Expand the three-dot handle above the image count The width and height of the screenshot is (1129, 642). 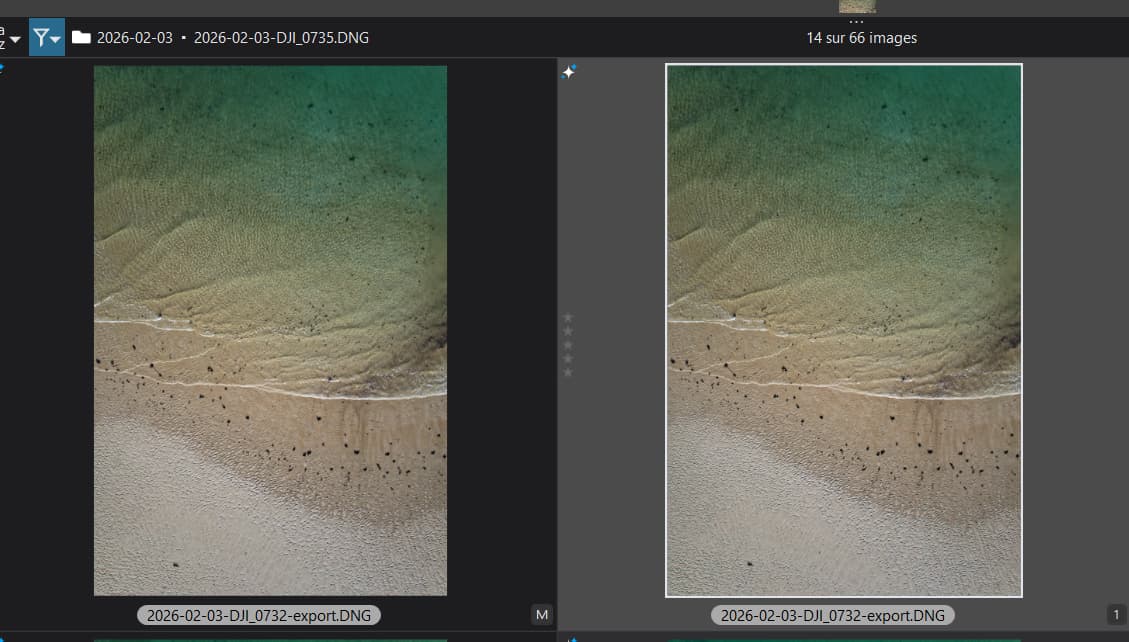coord(856,21)
